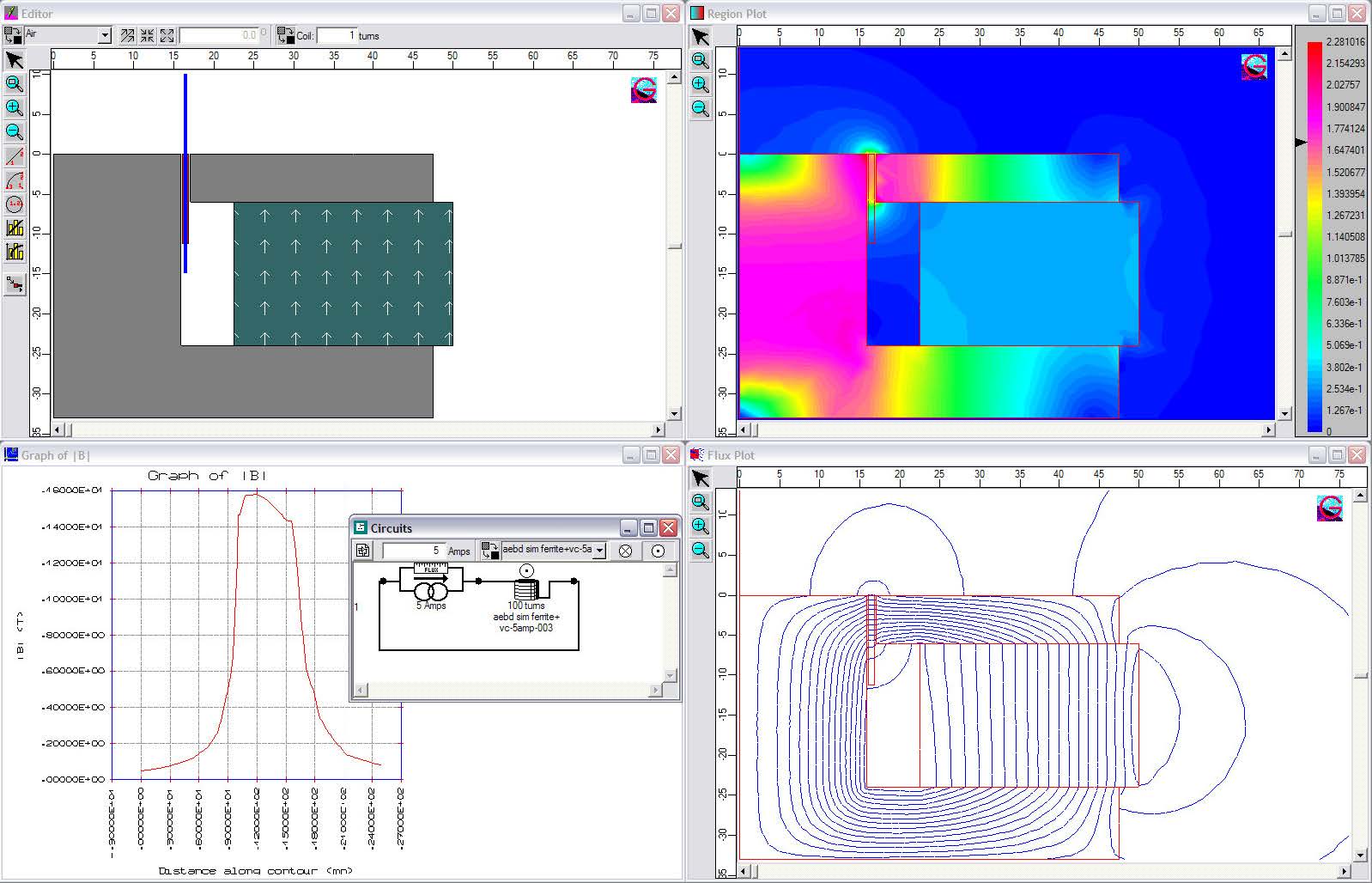Minimize the Circuits window
Screen dimensions: 1372x883
pos(628,527)
